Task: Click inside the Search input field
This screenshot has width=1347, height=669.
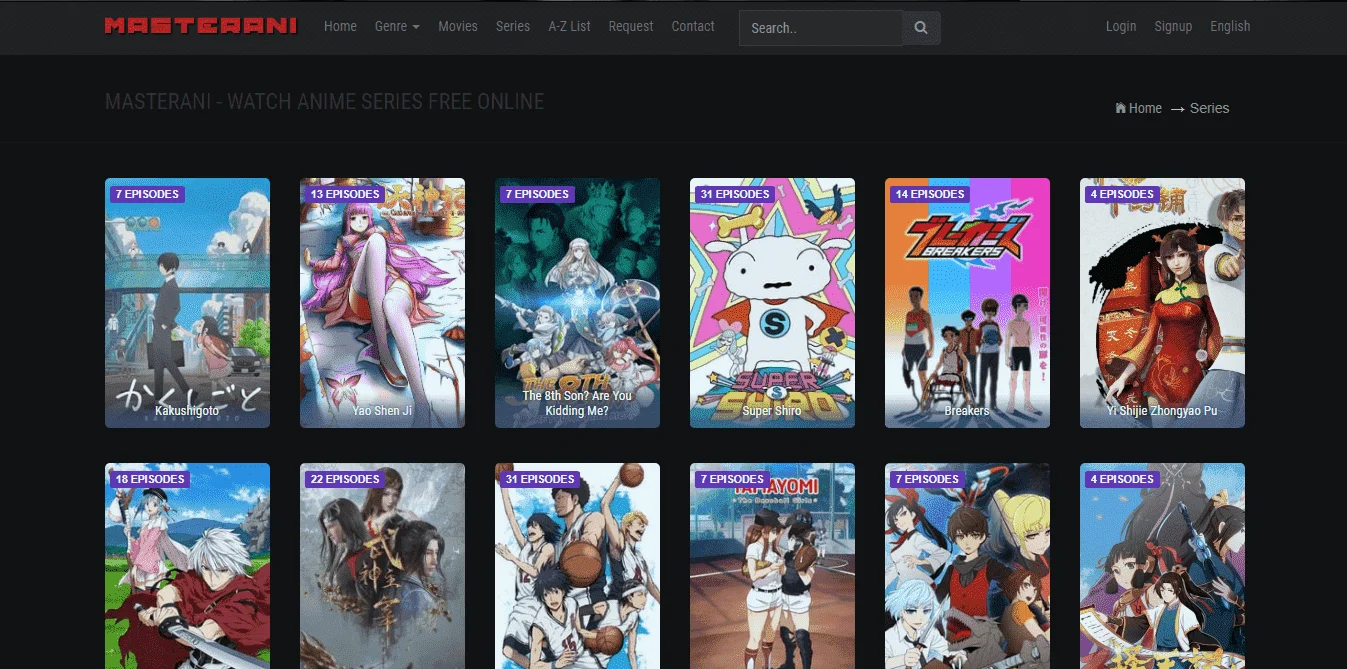Action: tap(820, 28)
